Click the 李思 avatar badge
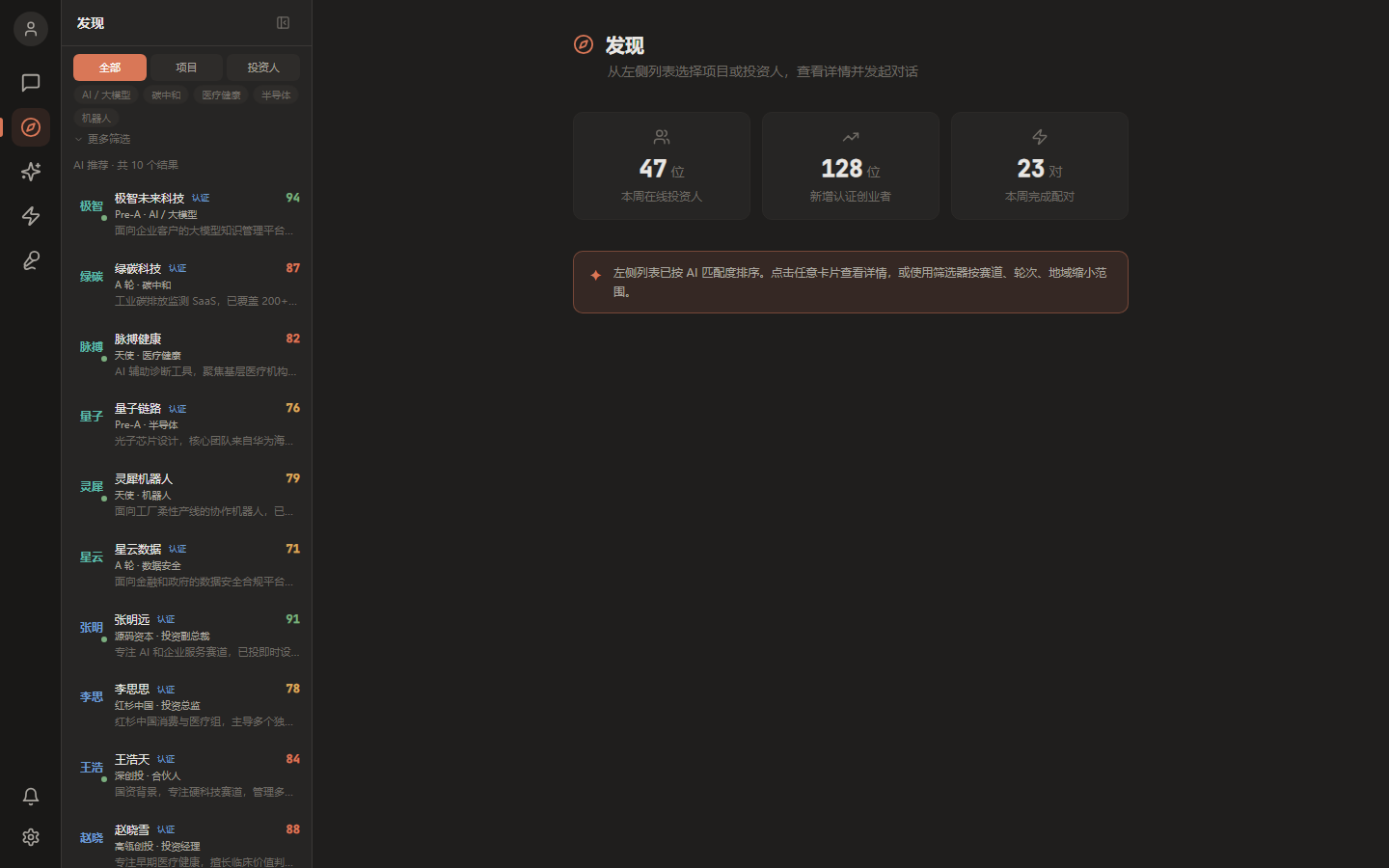This screenshot has height=868, width=1389. tap(92, 697)
